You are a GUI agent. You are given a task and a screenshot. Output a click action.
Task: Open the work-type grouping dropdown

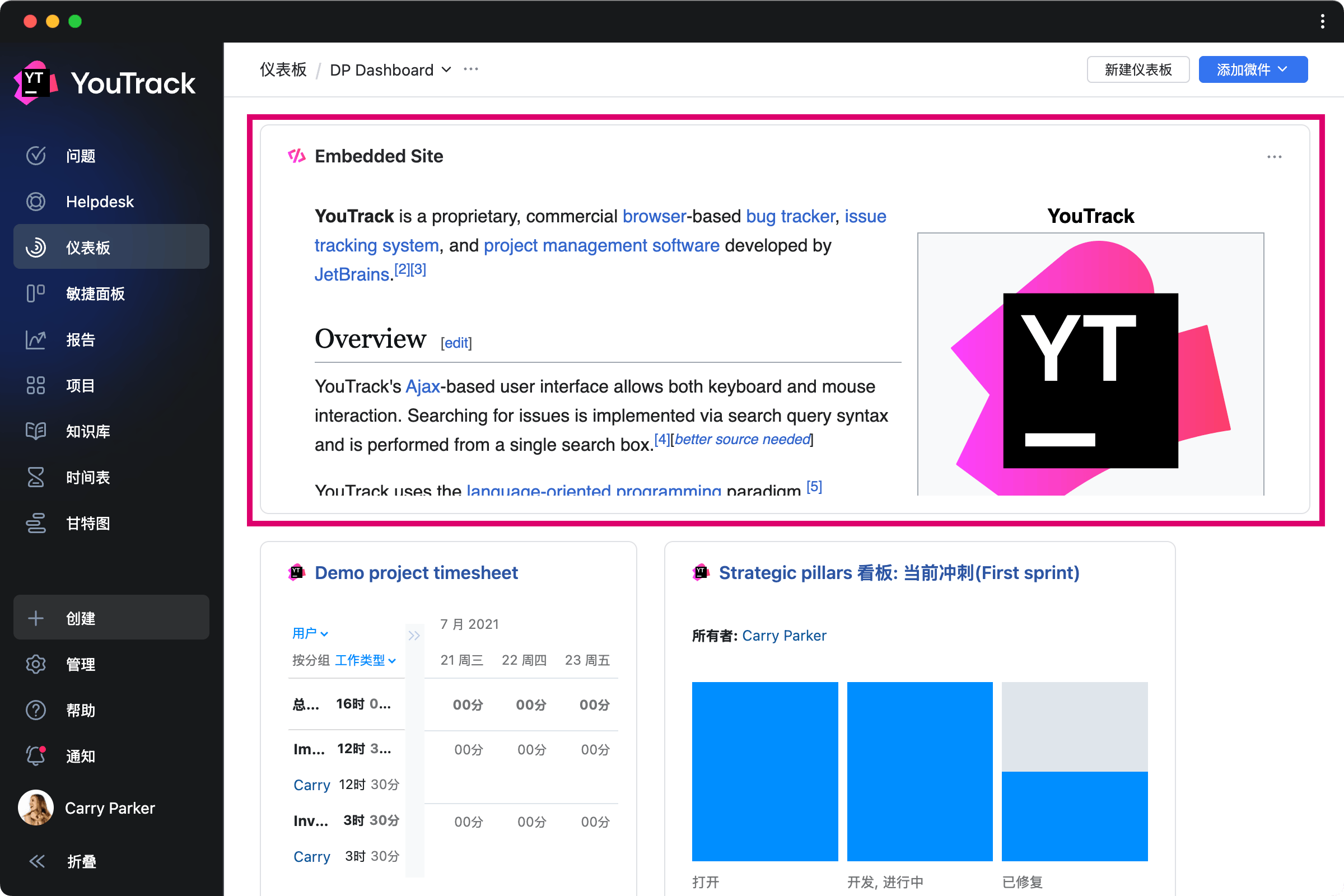pyautogui.click(x=365, y=661)
